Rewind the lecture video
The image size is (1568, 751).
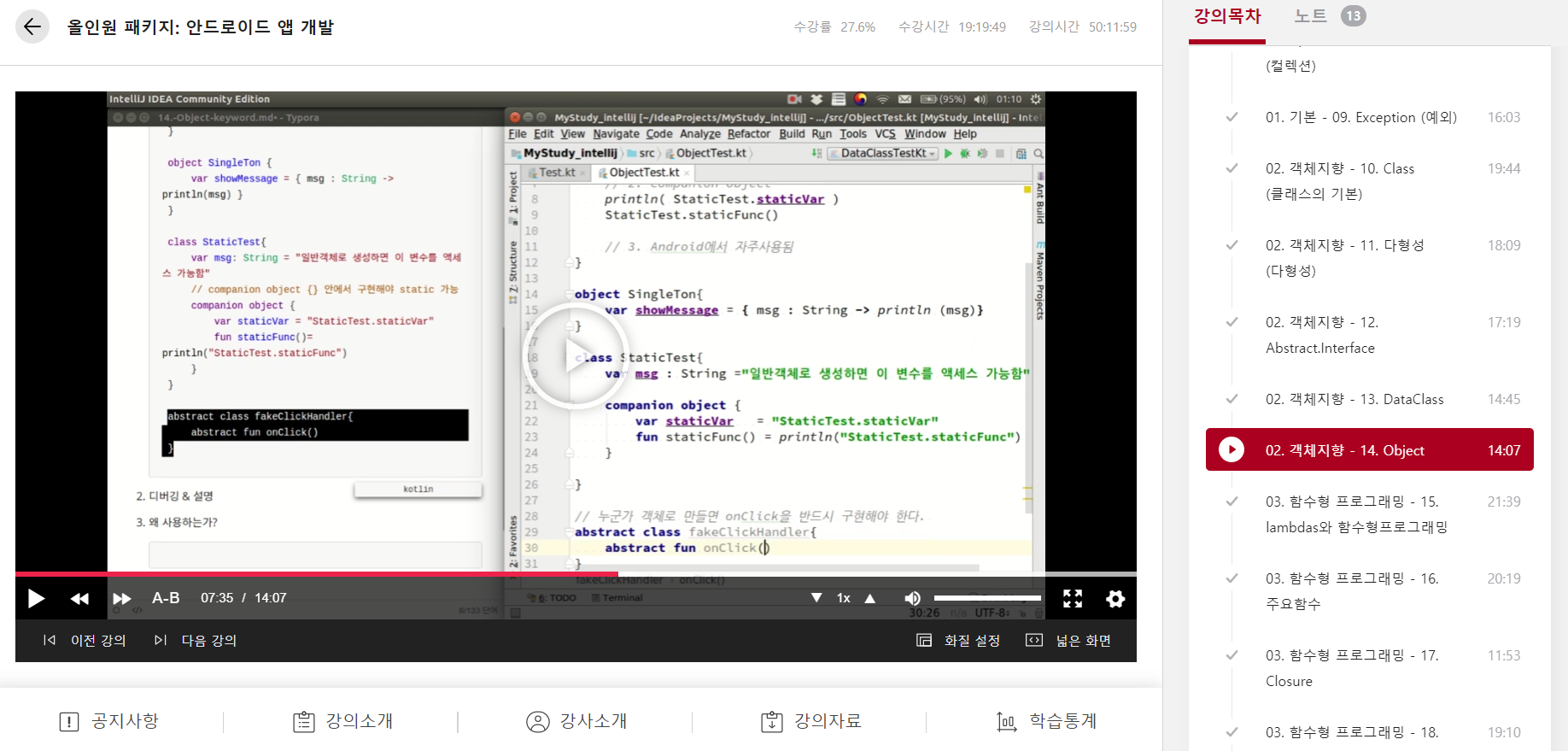pyautogui.click(x=79, y=598)
